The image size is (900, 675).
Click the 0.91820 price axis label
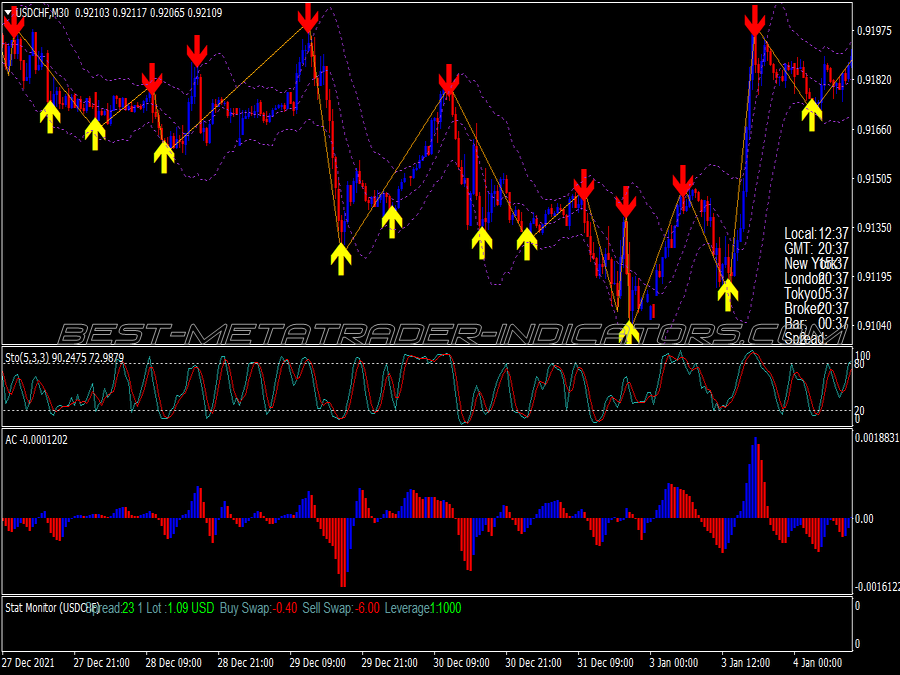pos(874,80)
